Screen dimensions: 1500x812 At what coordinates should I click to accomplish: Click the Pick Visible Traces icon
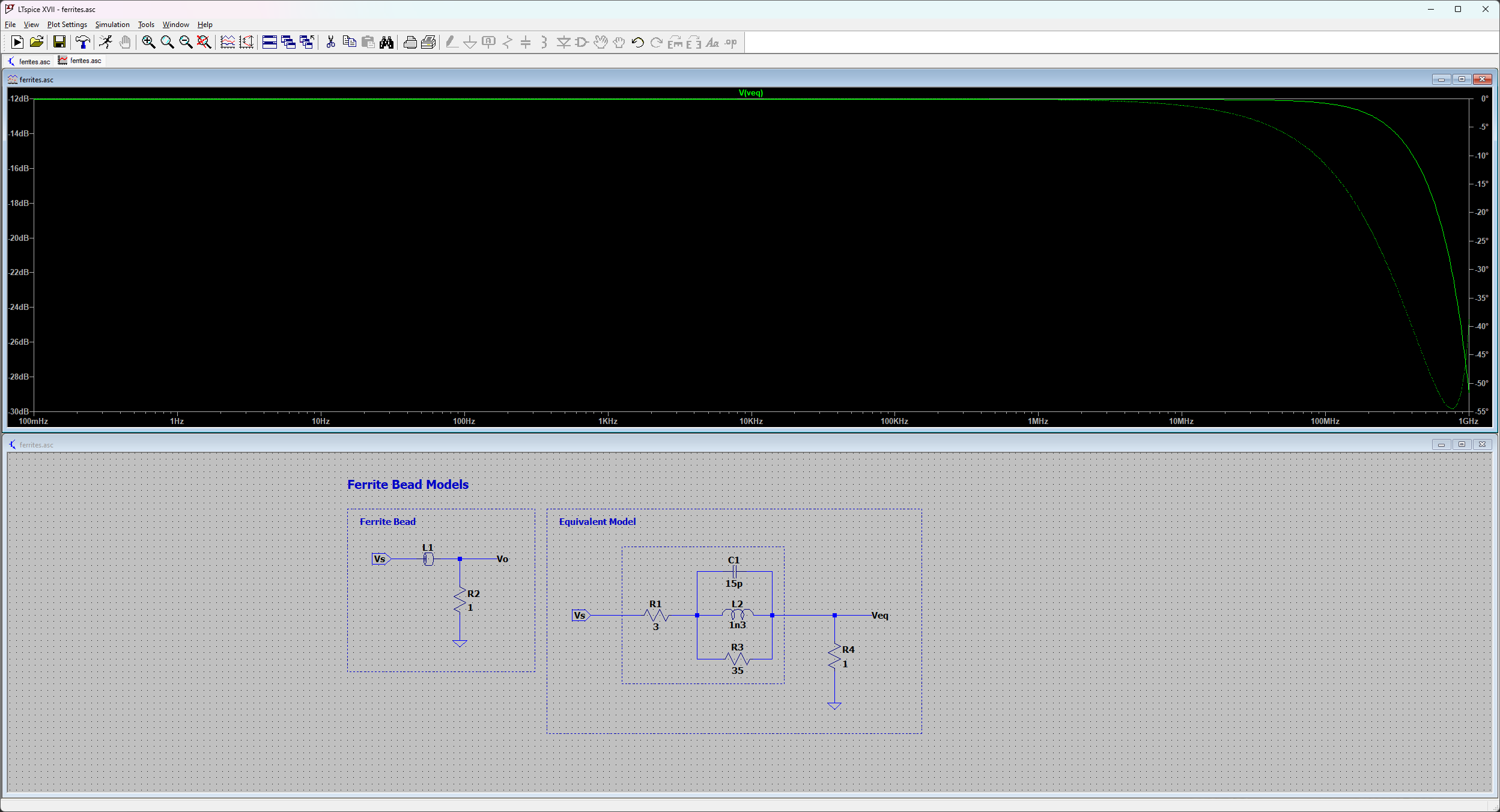pyautogui.click(x=246, y=42)
